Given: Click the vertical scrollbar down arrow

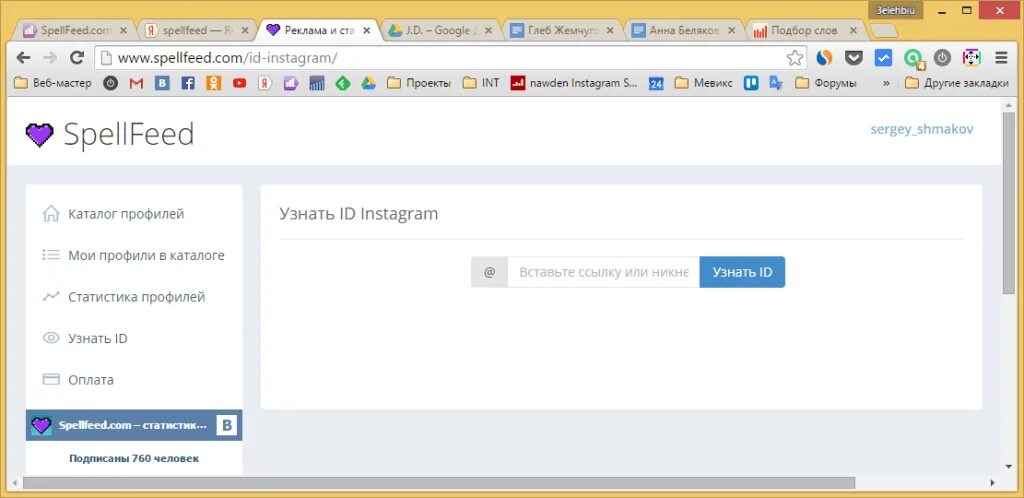Looking at the screenshot, I should pos(1008,466).
